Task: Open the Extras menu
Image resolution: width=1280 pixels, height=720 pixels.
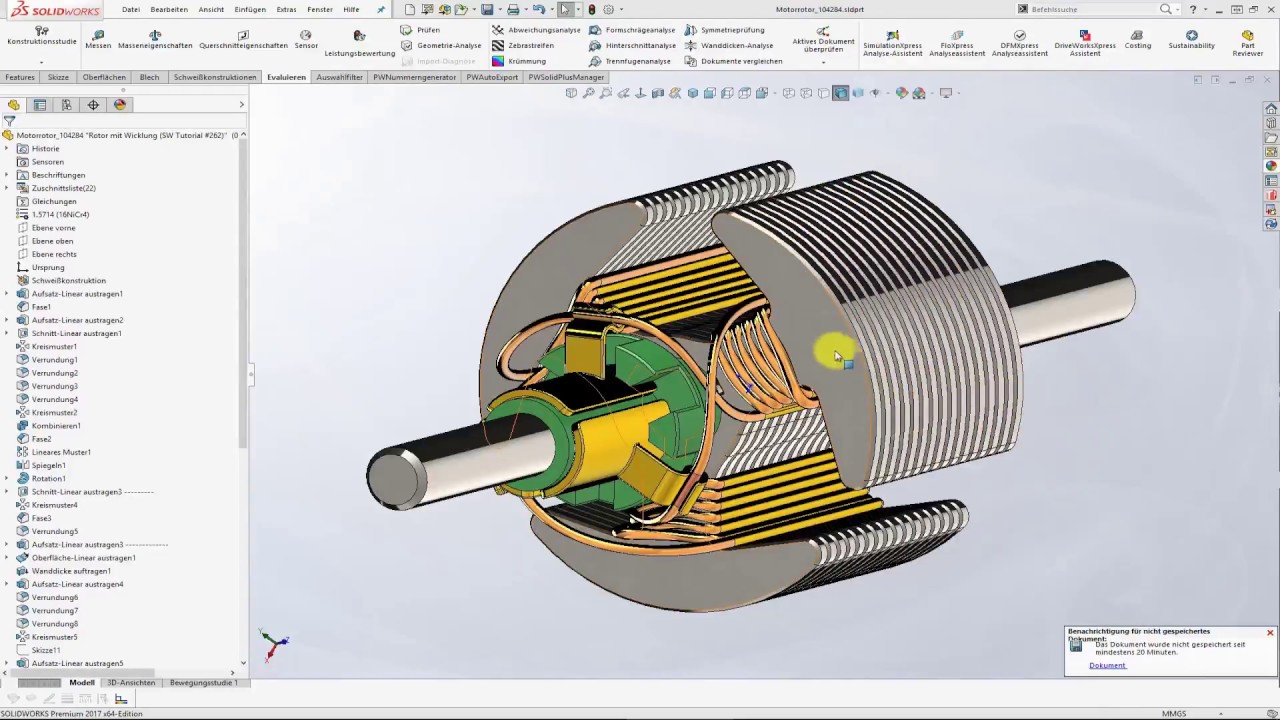Action: (x=286, y=9)
